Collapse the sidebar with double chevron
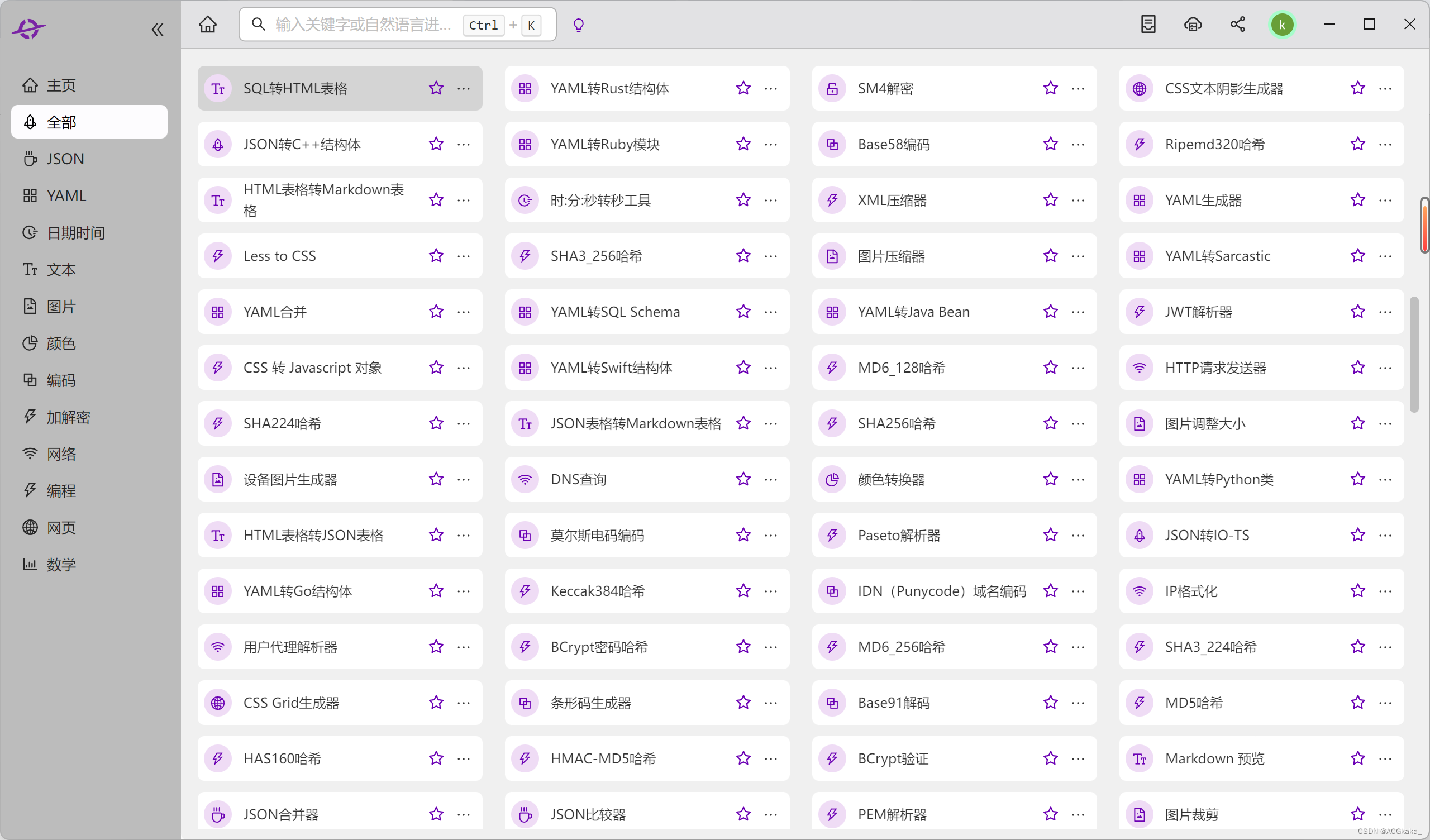Screen dimensions: 1430x840 tap(157, 30)
